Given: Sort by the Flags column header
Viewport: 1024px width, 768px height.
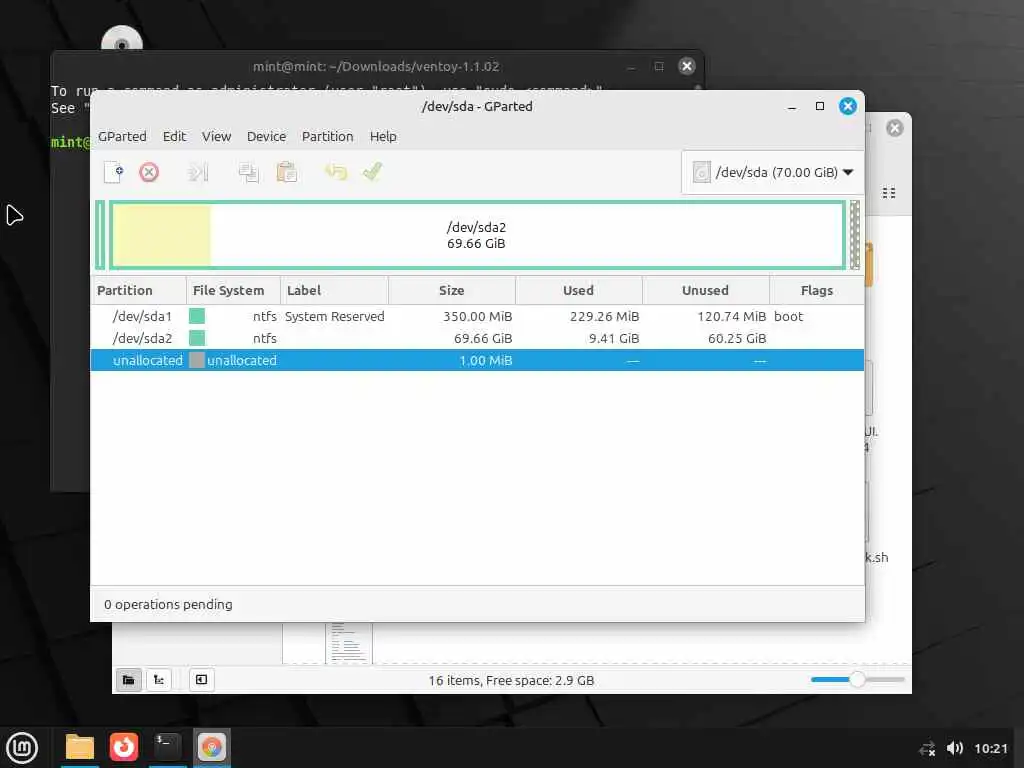Looking at the screenshot, I should pyautogui.click(x=816, y=291).
